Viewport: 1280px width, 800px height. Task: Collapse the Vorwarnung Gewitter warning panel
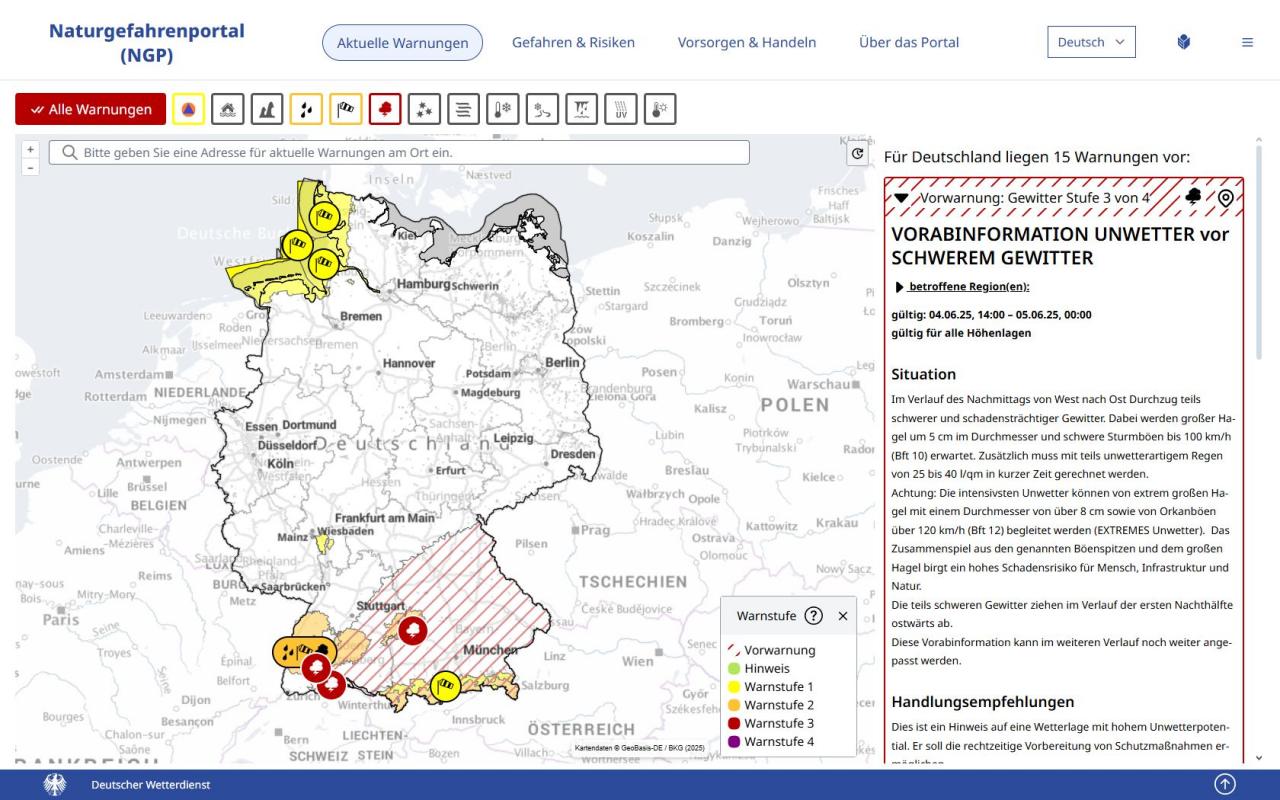tap(902, 198)
